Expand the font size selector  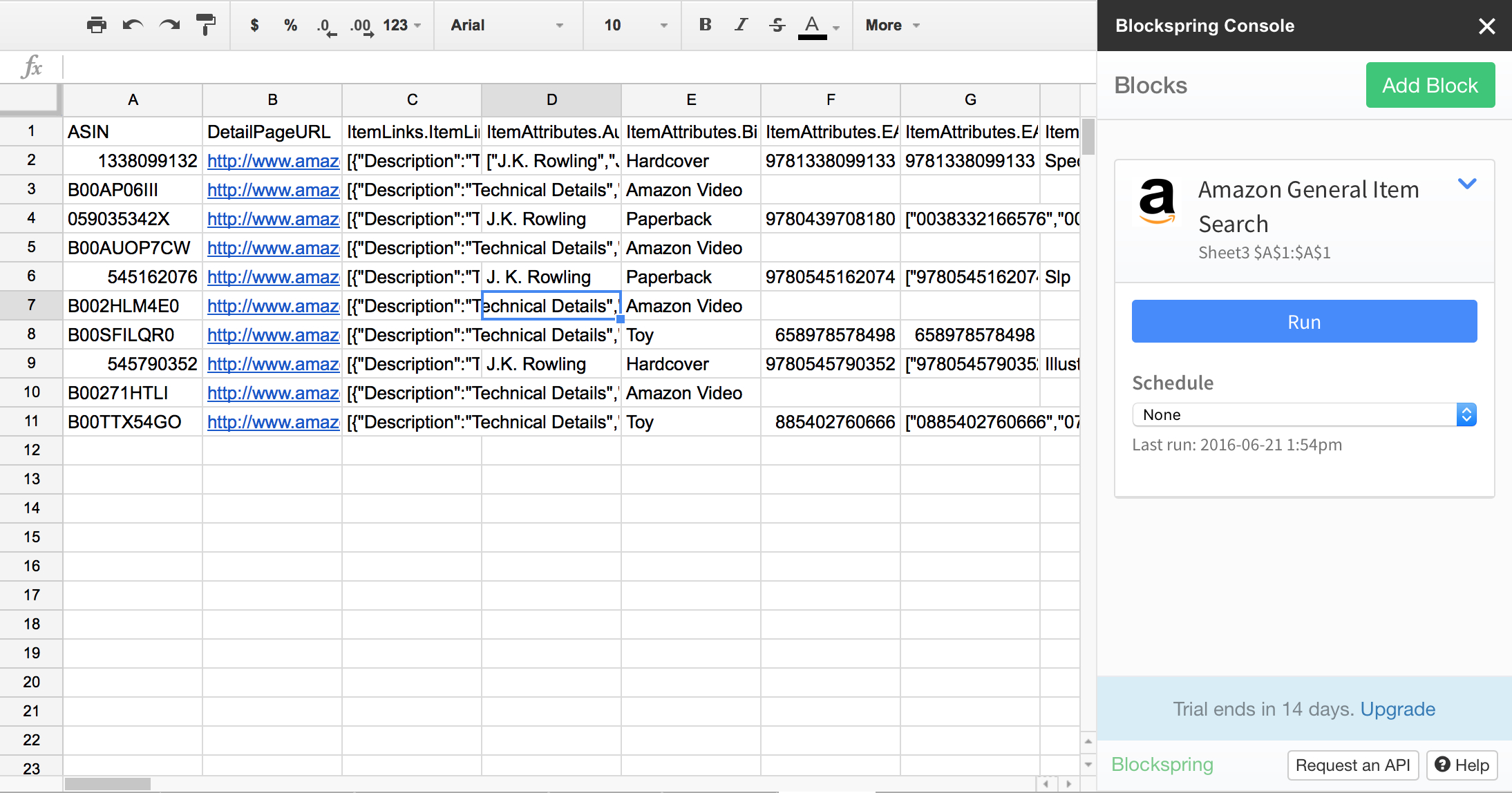[657, 25]
